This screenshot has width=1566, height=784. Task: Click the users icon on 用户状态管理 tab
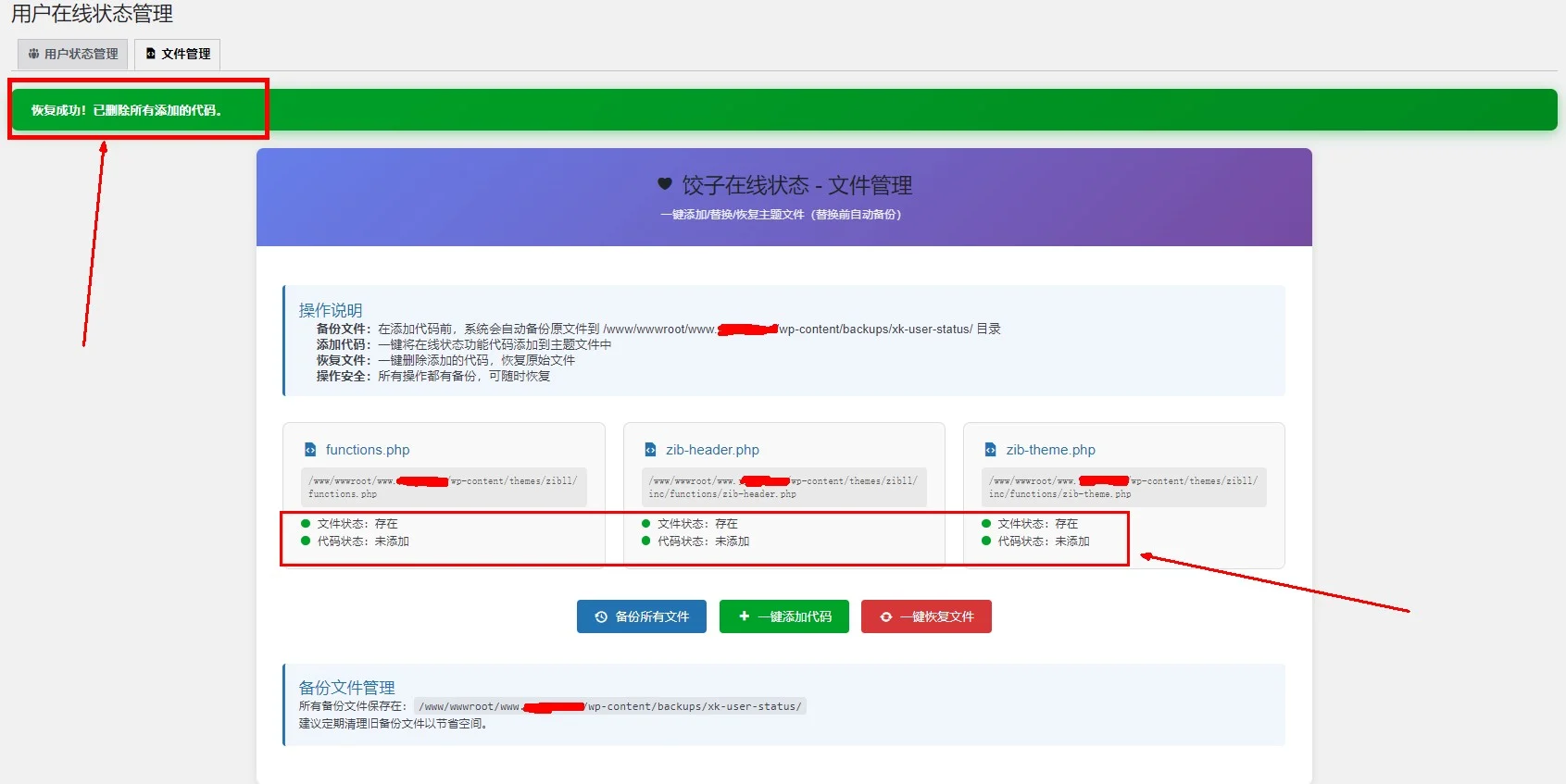point(33,54)
